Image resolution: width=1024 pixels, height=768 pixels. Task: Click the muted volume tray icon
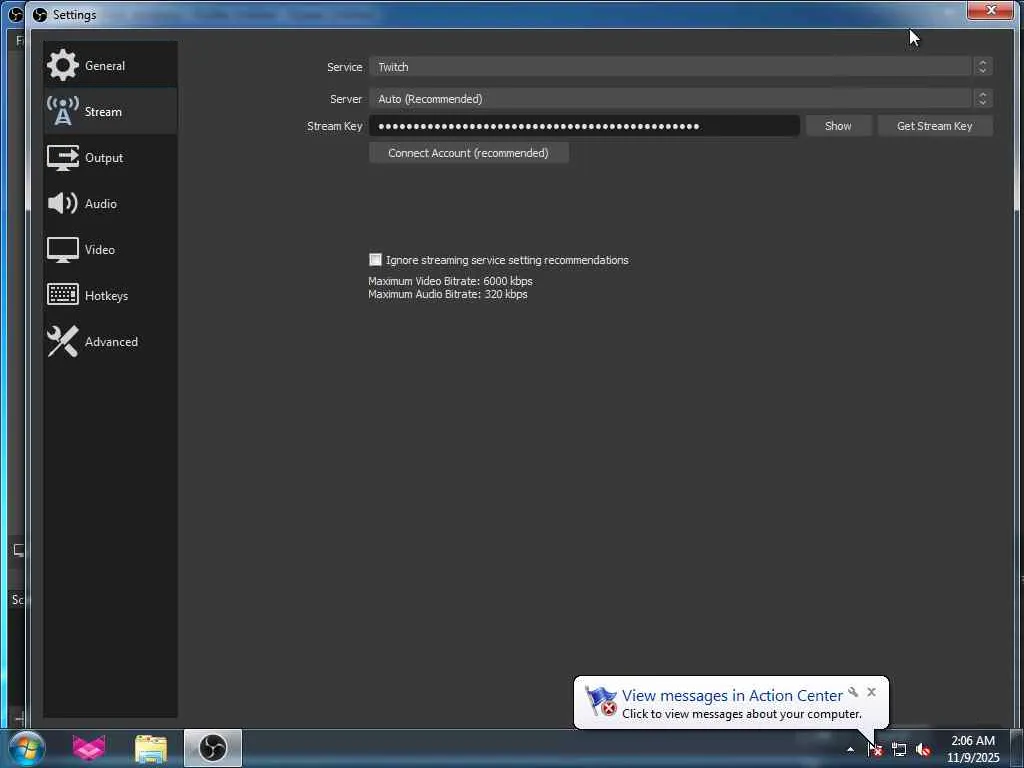click(923, 749)
